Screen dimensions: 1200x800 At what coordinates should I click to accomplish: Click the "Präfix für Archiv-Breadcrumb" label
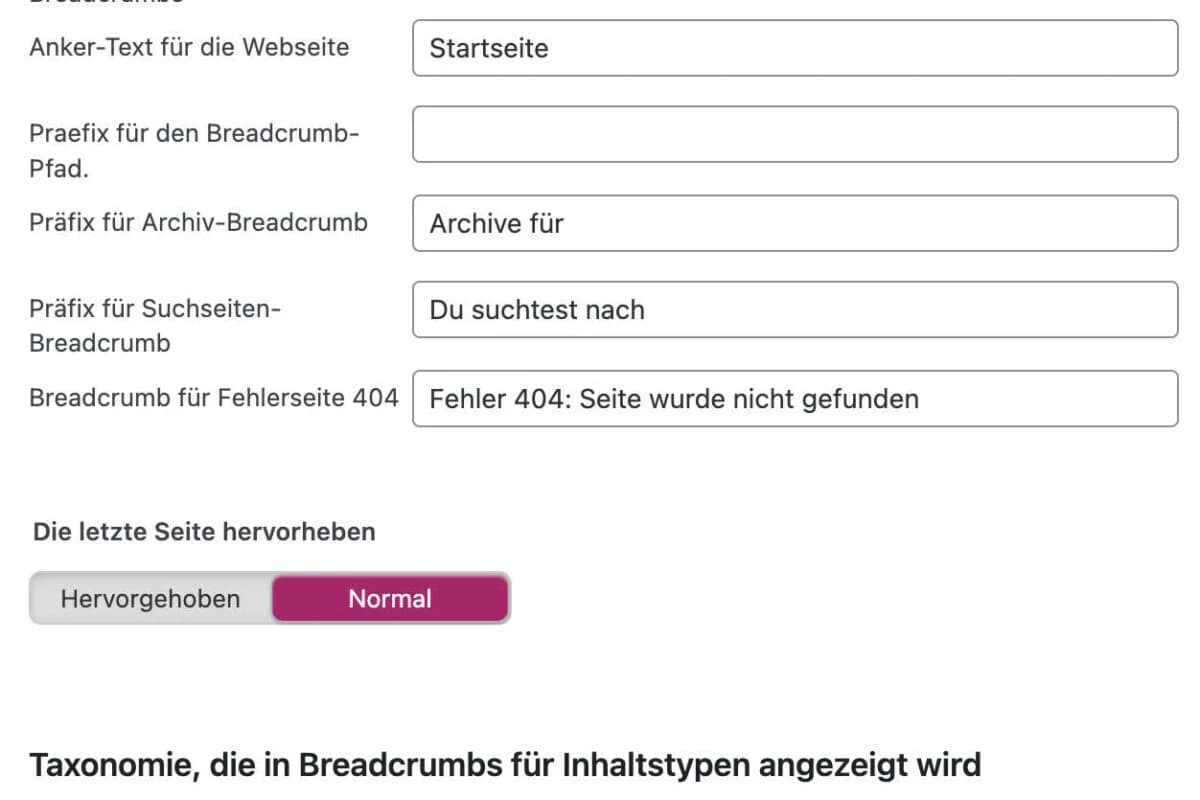(x=199, y=222)
